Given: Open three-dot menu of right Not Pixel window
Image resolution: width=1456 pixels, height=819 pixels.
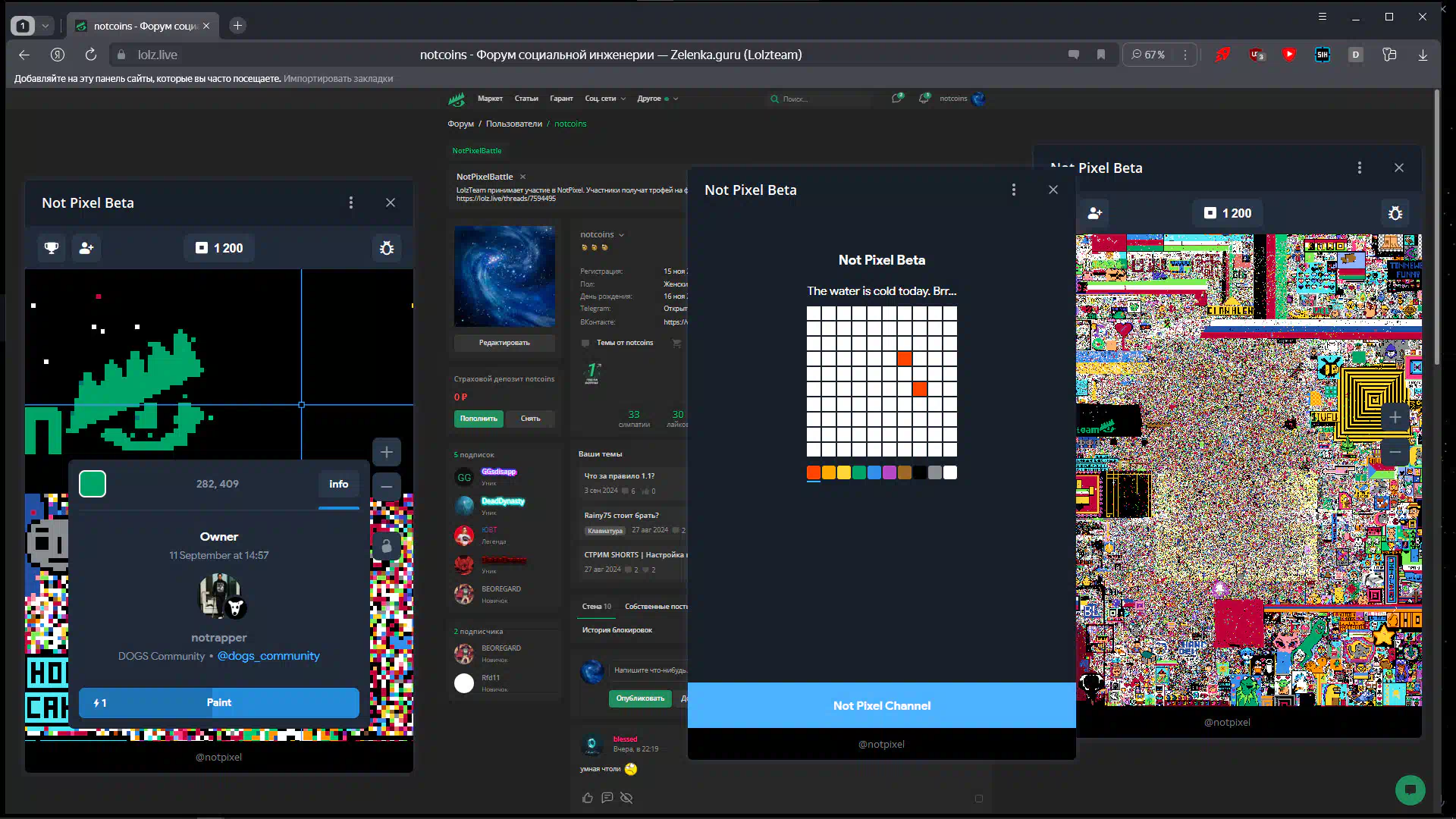Looking at the screenshot, I should [1360, 168].
